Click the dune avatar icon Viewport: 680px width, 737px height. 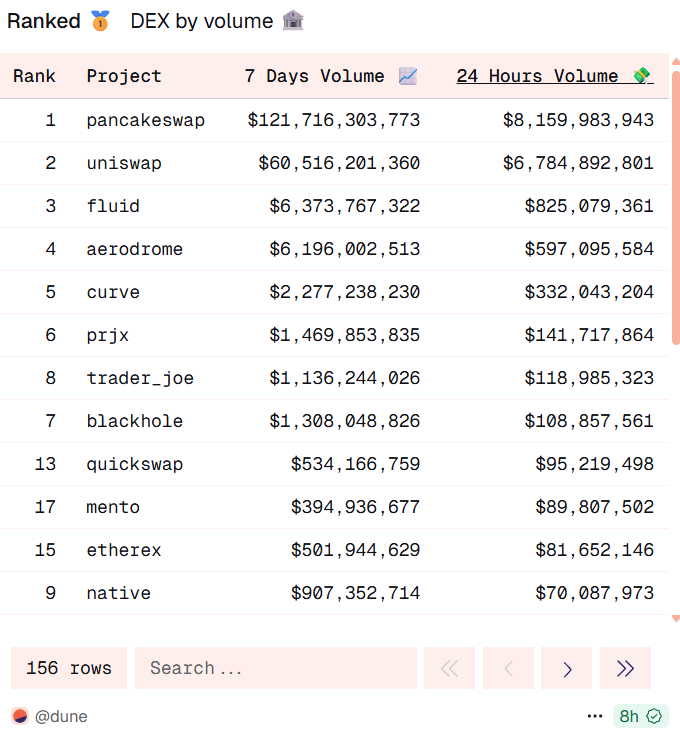20,716
